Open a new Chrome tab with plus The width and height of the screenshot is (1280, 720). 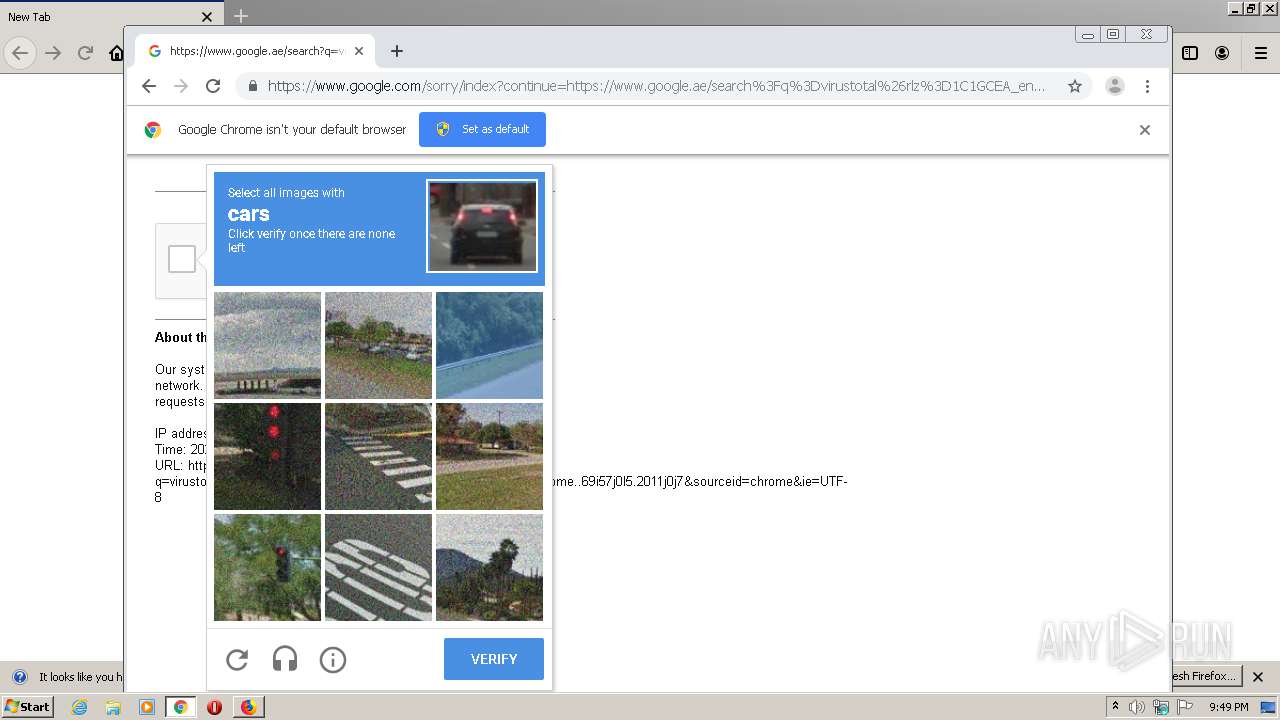point(397,51)
